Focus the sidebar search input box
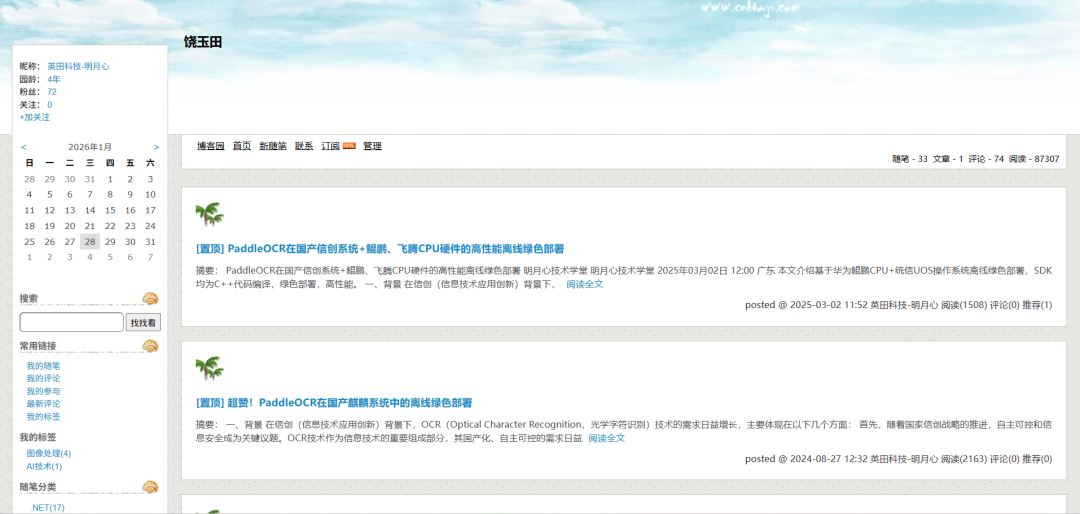This screenshot has height=514, width=1080. click(x=71, y=322)
